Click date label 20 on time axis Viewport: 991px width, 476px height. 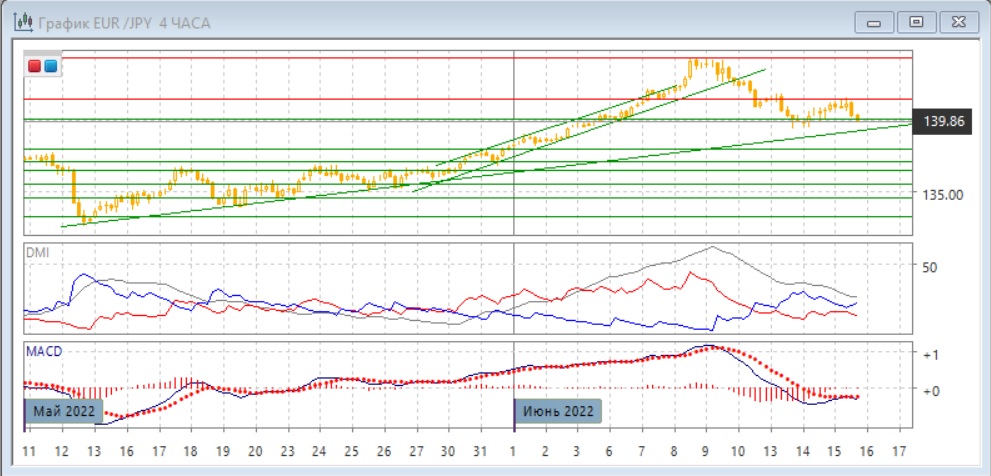255,451
